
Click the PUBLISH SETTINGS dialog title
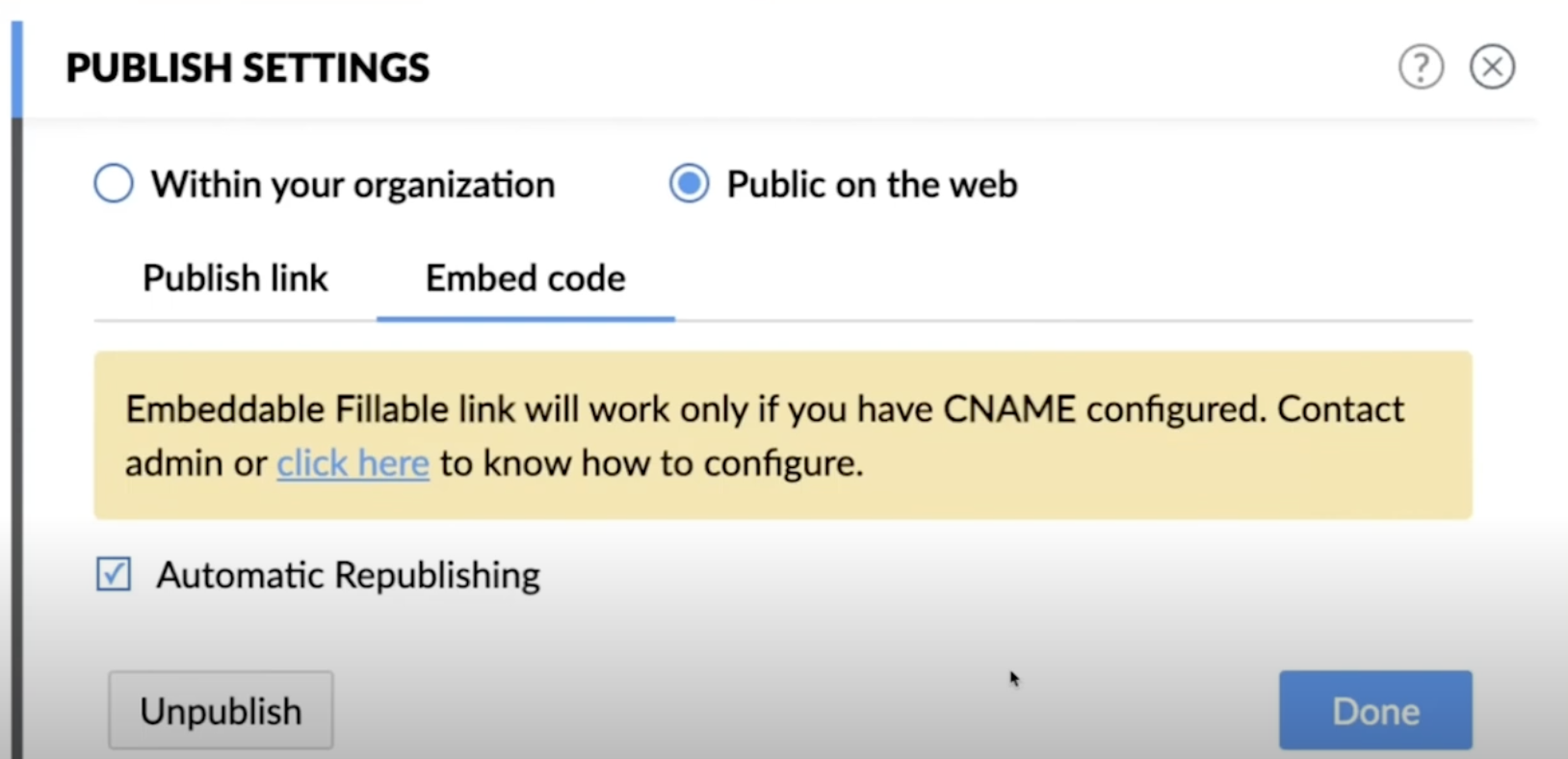[248, 67]
